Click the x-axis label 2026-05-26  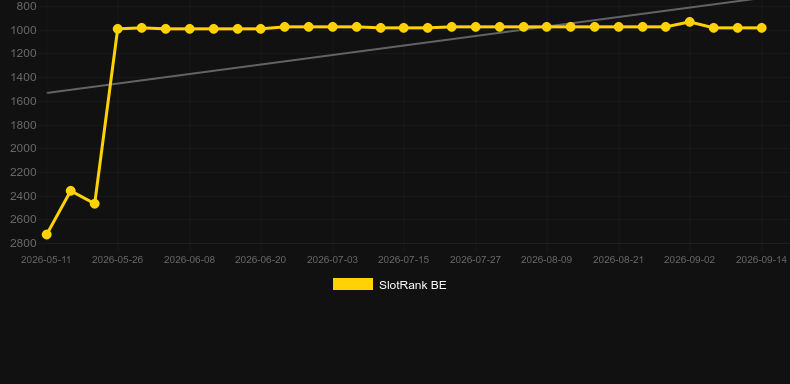coord(117,260)
